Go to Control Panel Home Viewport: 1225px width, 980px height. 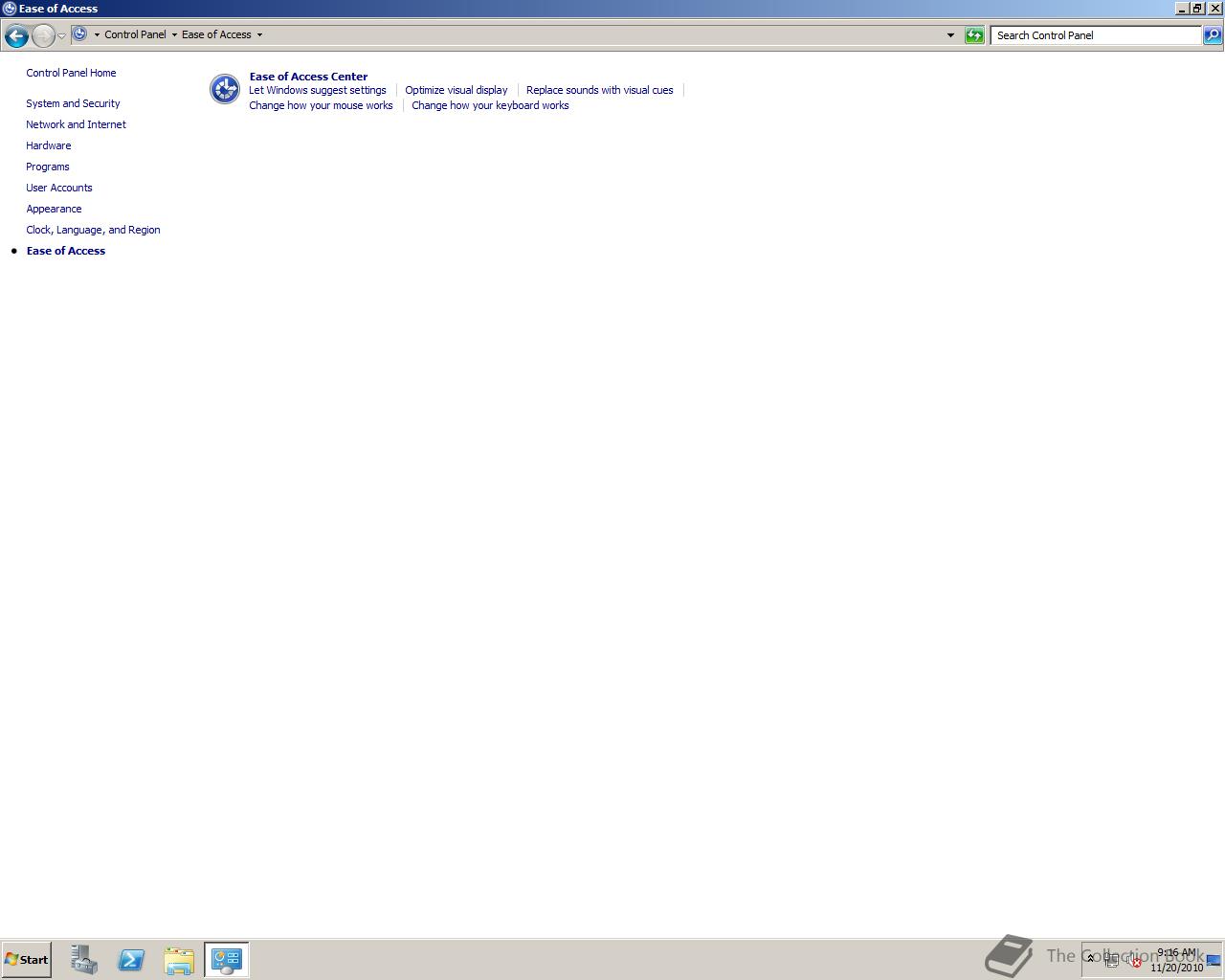coord(71,73)
